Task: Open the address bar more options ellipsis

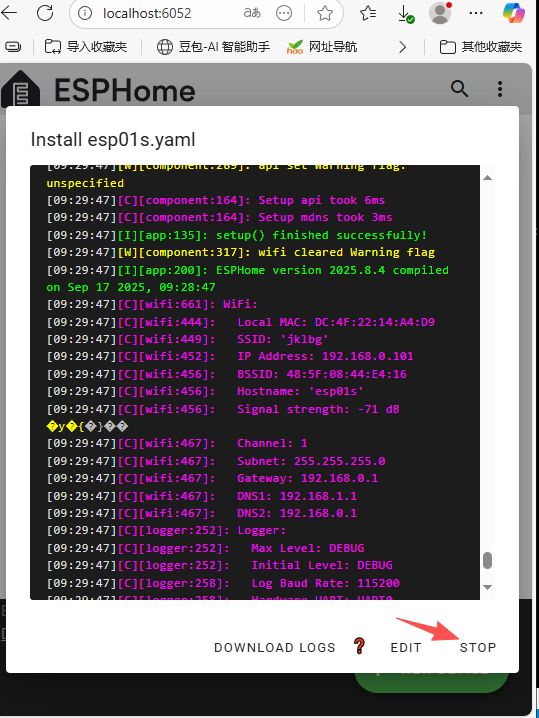Action: [x=284, y=13]
